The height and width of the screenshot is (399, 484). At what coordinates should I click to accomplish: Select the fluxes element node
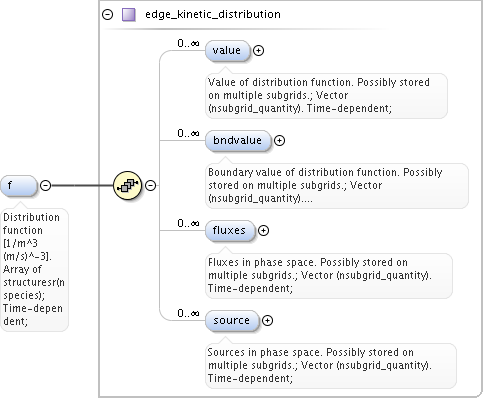(x=230, y=231)
